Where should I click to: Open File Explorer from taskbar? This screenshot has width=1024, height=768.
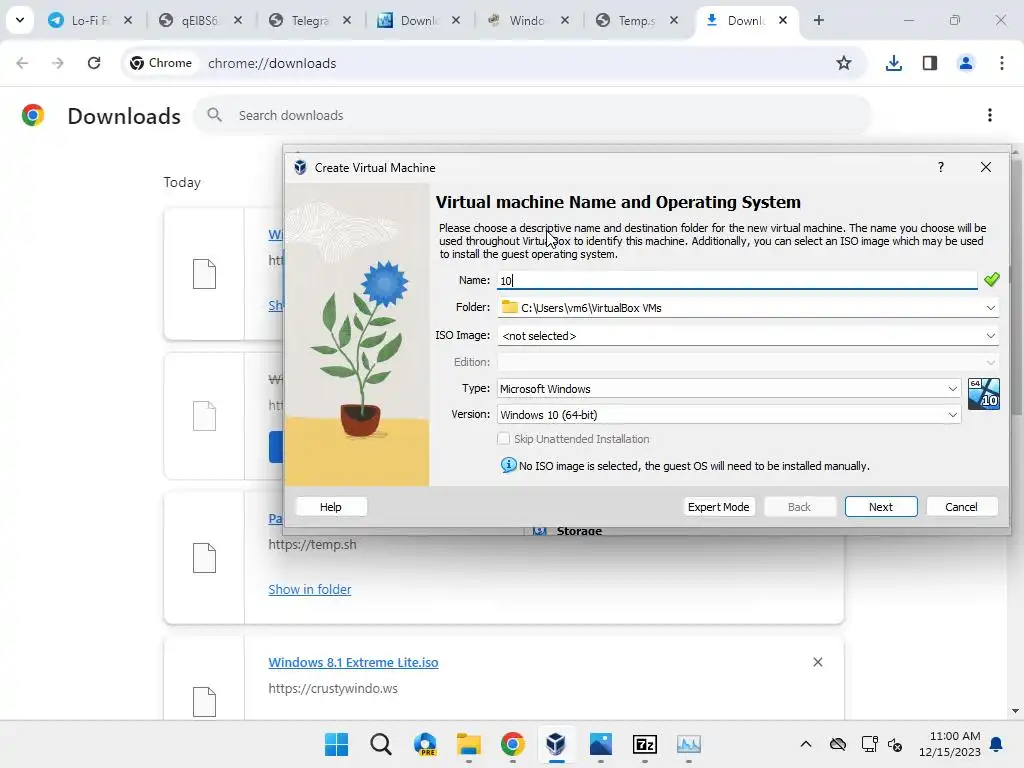tap(469, 744)
